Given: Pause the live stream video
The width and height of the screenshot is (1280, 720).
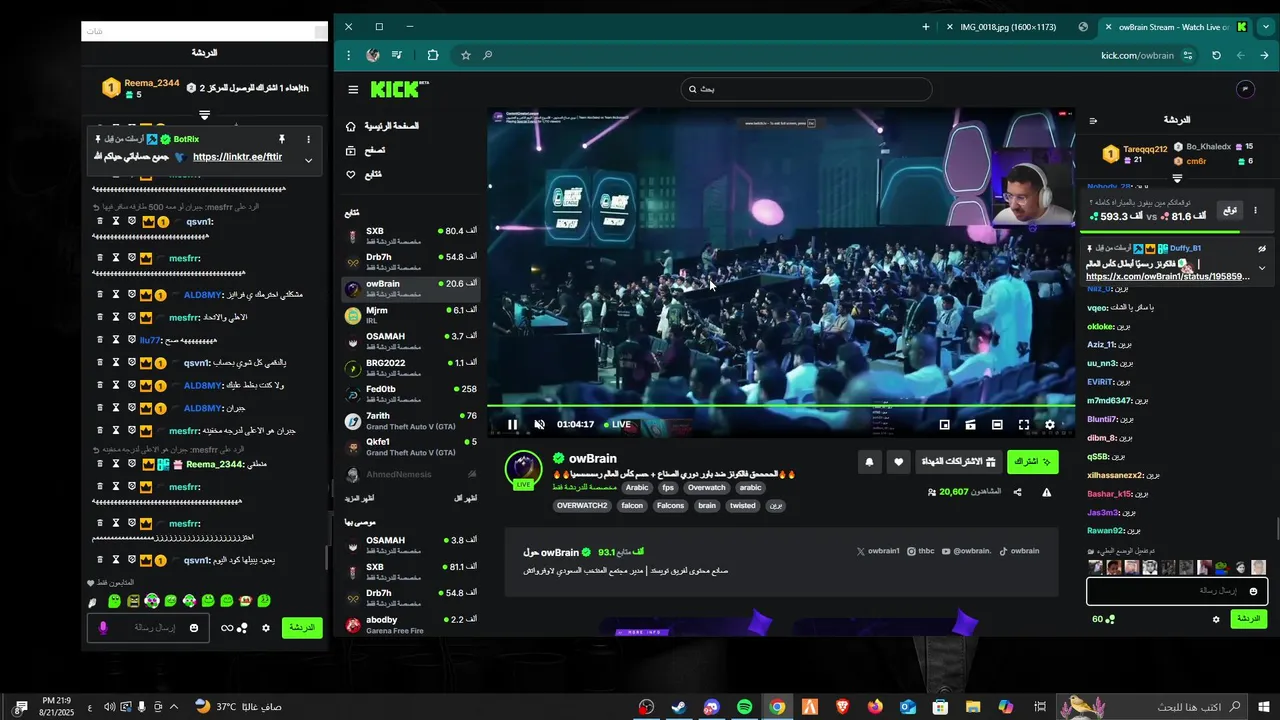Looking at the screenshot, I should (512, 424).
